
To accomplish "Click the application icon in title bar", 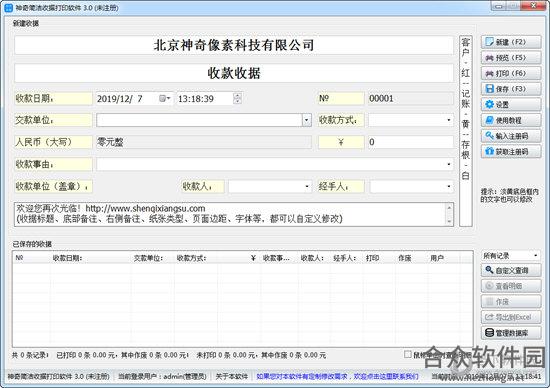I will pyautogui.click(x=8, y=7).
